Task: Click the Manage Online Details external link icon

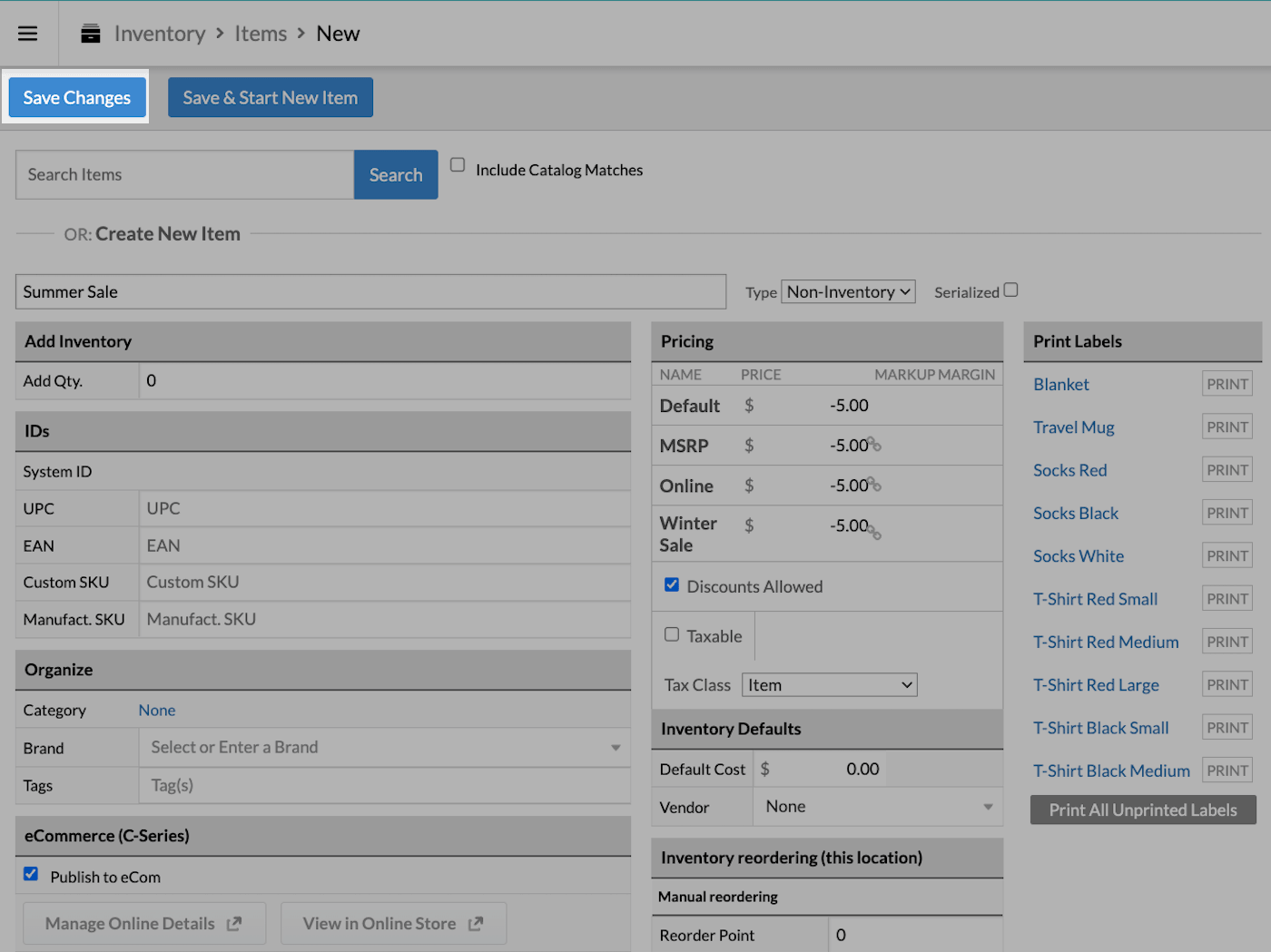Action: click(234, 923)
